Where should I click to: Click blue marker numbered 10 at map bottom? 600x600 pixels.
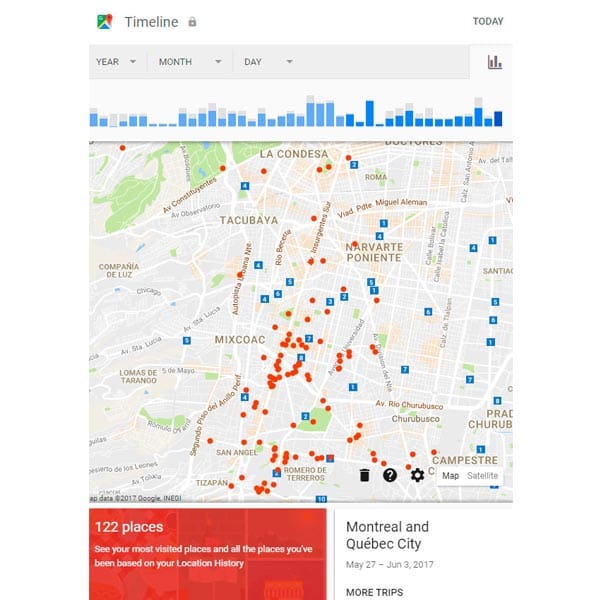tap(321, 497)
